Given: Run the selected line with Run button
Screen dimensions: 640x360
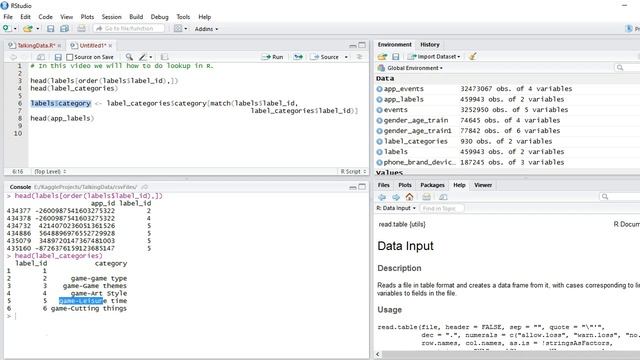Looking at the screenshot, I should point(273,57).
